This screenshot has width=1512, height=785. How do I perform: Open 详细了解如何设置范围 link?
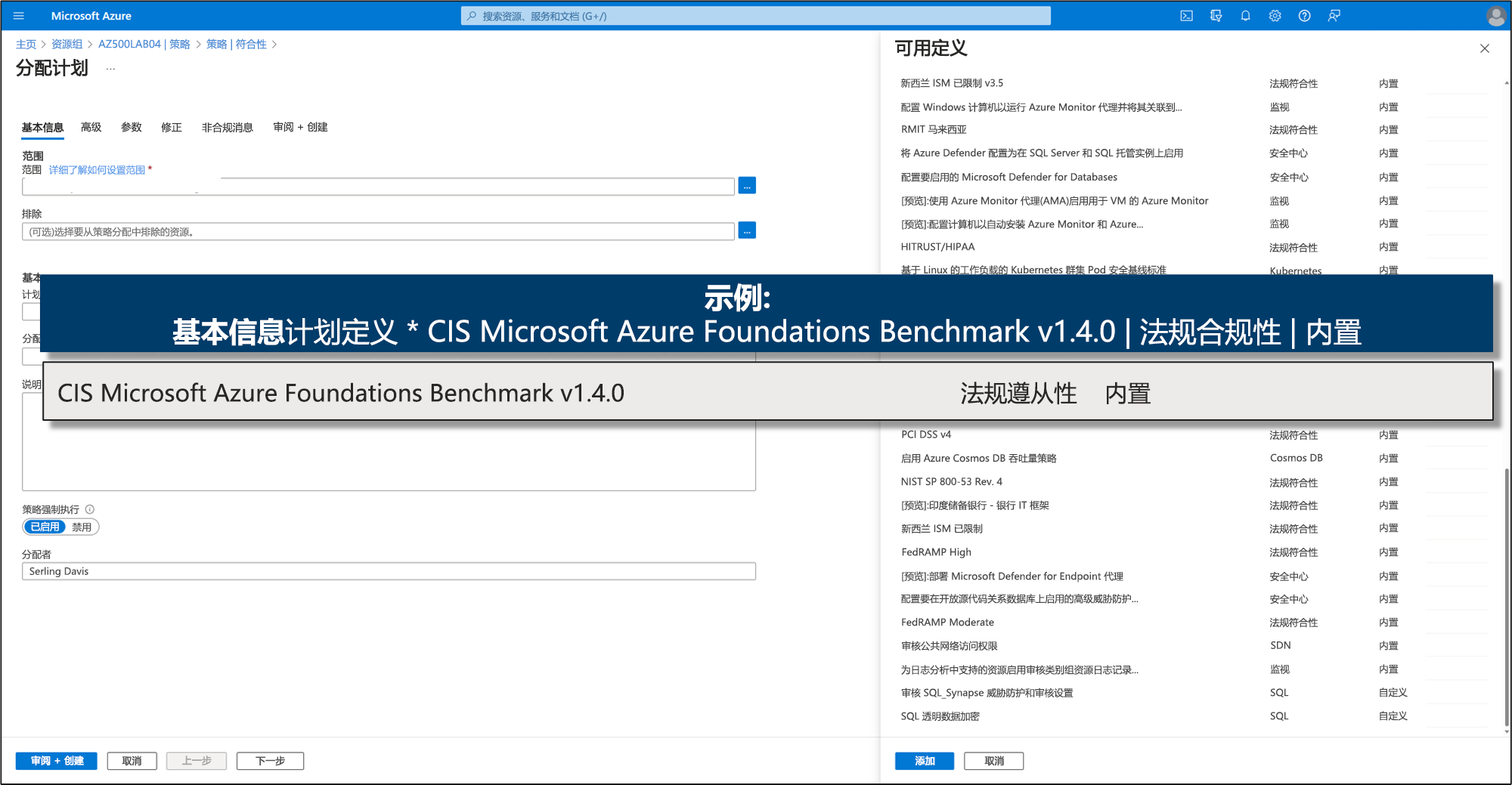pos(97,170)
